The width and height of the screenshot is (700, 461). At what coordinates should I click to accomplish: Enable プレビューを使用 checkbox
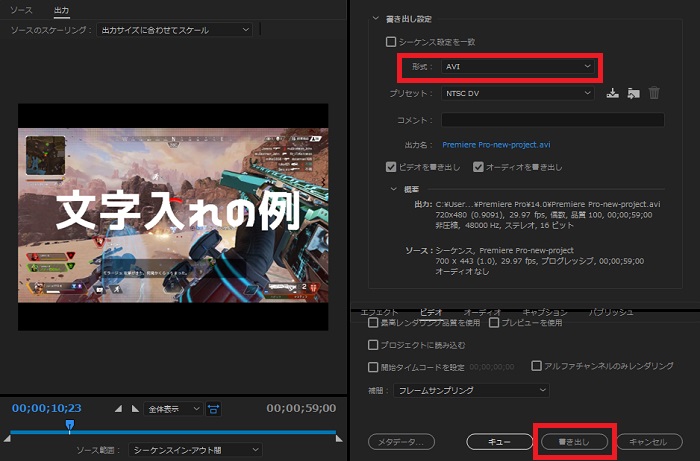[494, 322]
